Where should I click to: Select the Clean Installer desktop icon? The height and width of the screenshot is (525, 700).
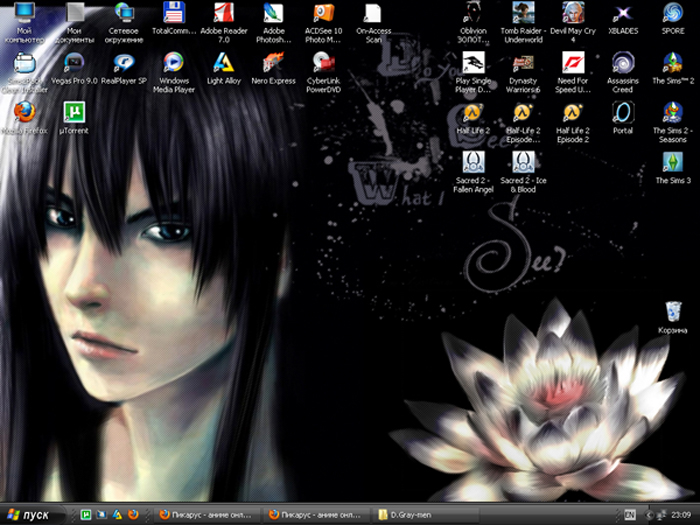point(24,72)
